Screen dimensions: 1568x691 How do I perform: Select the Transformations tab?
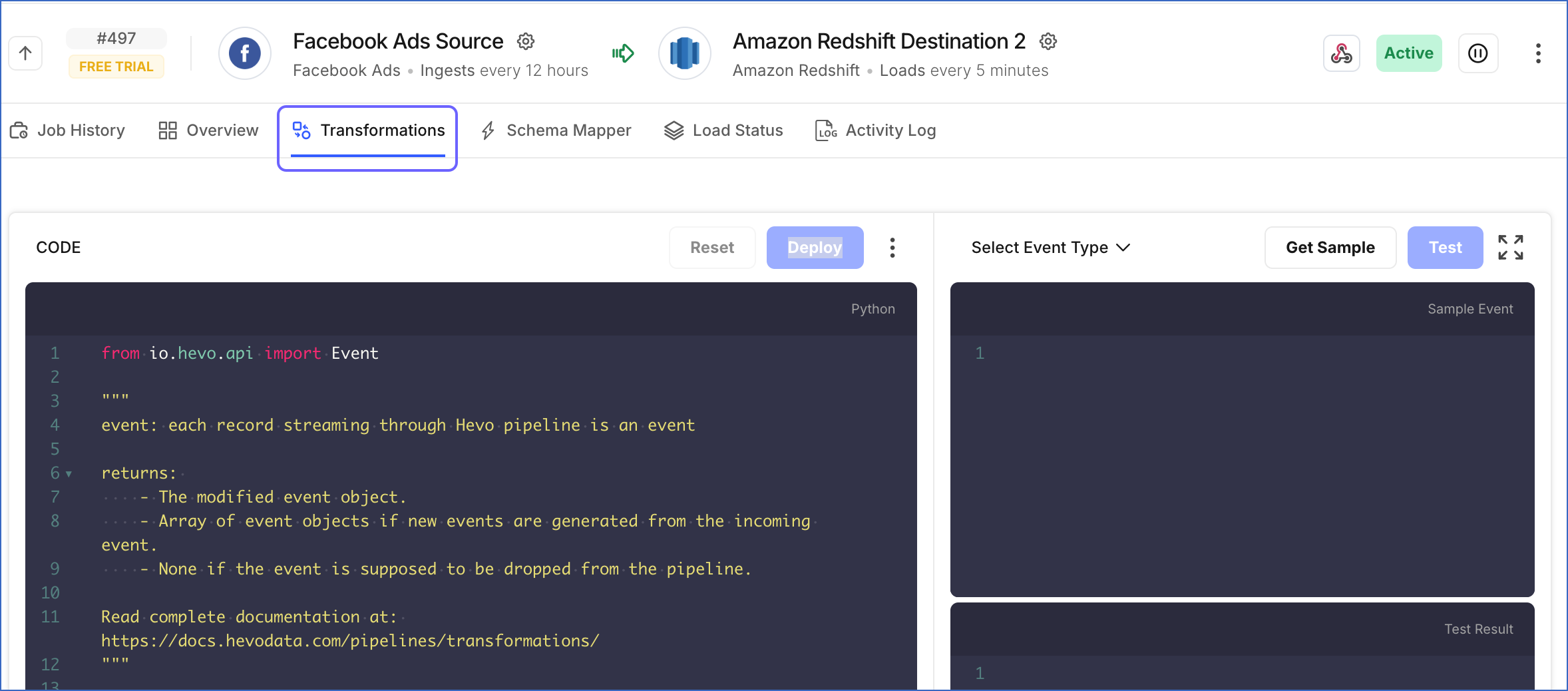[x=368, y=130]
